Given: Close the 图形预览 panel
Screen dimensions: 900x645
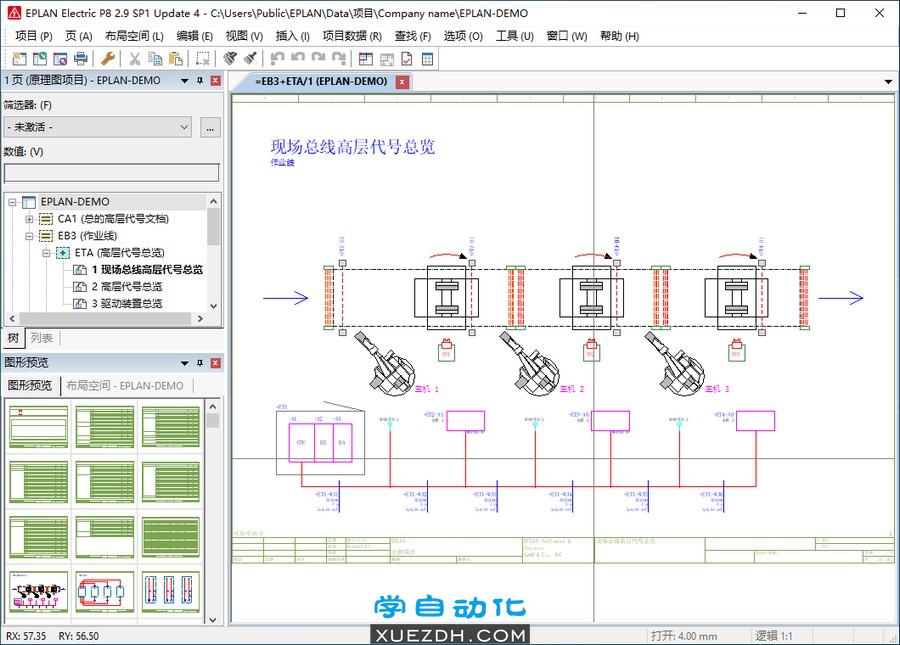Looking at the screenshot, I should pos(215,363).
